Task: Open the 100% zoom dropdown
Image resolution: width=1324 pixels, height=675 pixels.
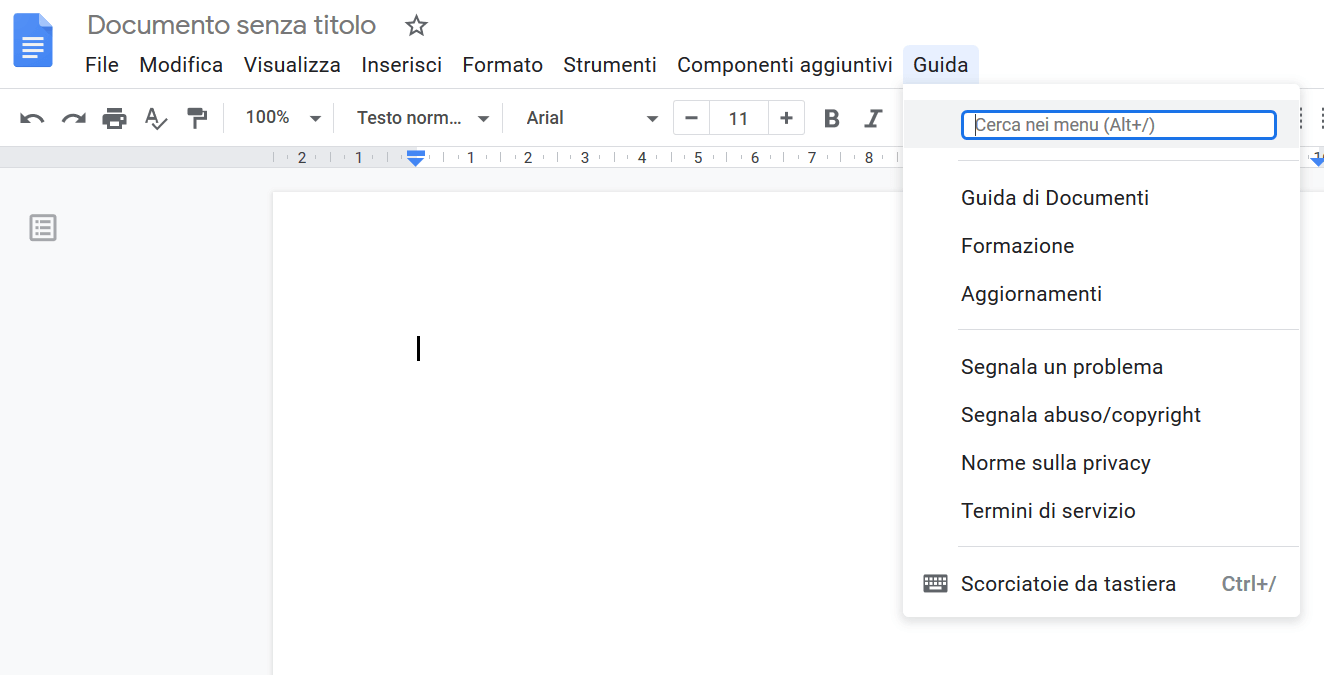Action: tap(283, 118)
